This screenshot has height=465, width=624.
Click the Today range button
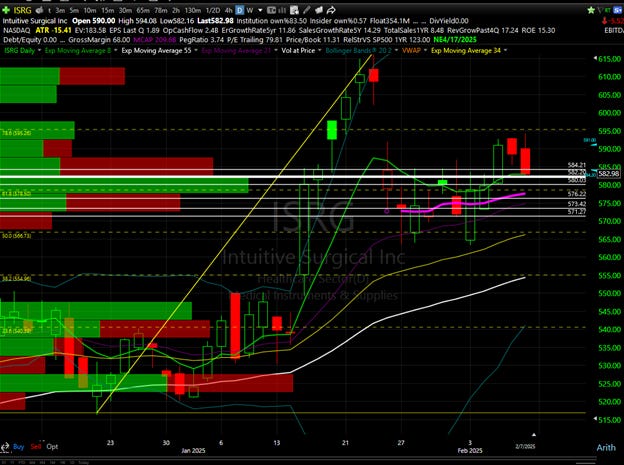pyautogui.click(x=84, y=463)
